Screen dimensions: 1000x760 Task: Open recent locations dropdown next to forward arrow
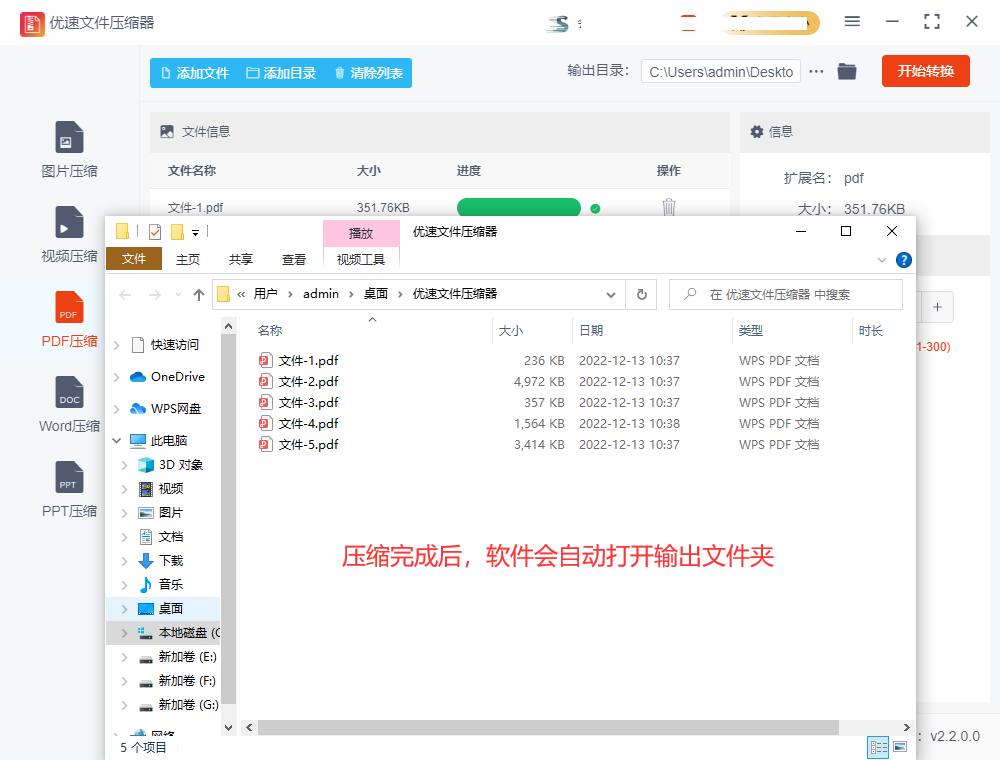point(178,295)
